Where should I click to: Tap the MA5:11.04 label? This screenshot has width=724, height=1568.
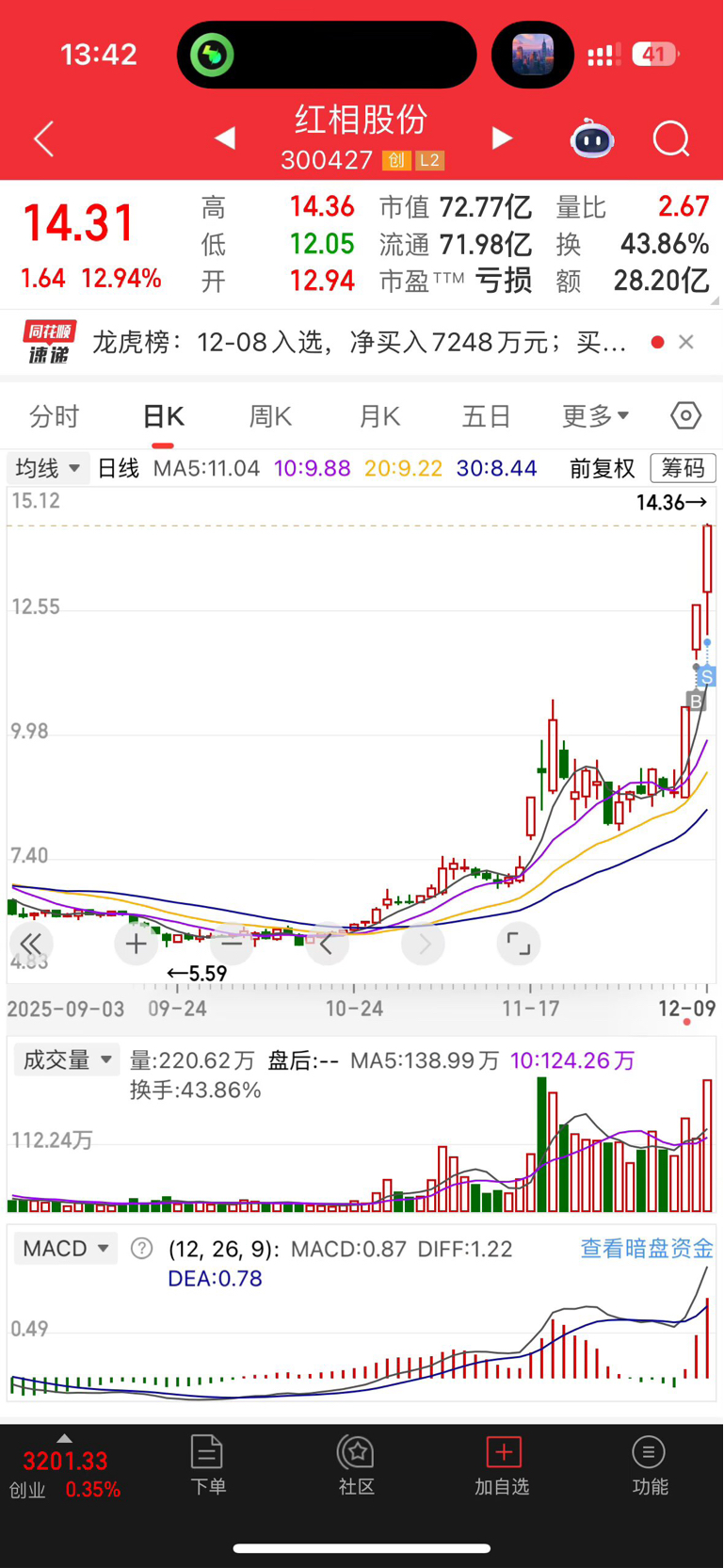click(206, 468)
